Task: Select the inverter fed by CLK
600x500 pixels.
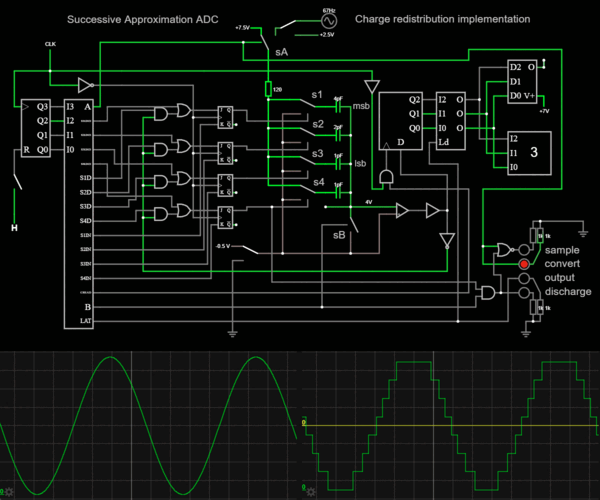Action: [x=86, y=85]
